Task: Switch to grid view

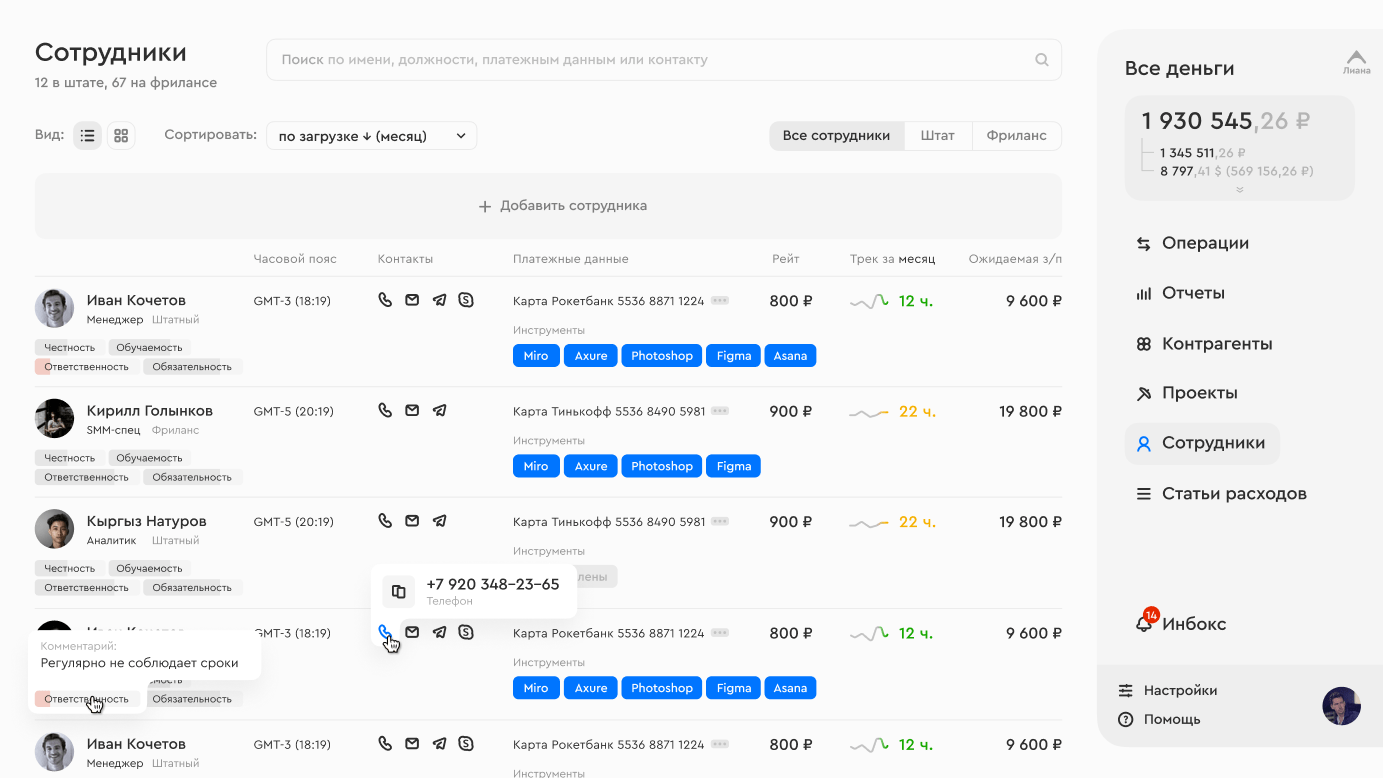Action: [x=121, y=135]
